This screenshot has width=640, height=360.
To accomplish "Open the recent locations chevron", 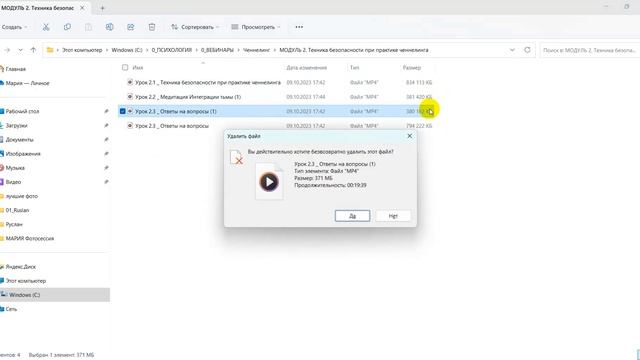I will coord(20,50).
